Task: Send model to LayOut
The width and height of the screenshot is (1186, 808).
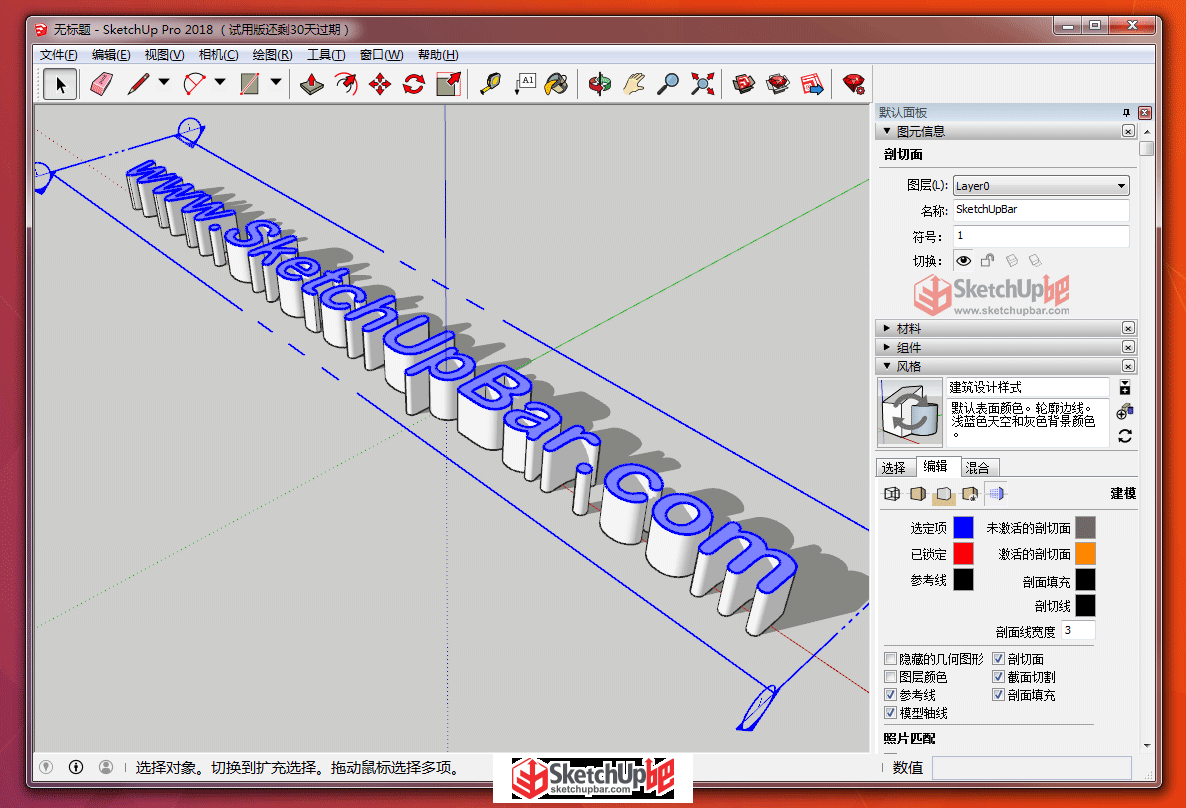Action: (812, 84)
